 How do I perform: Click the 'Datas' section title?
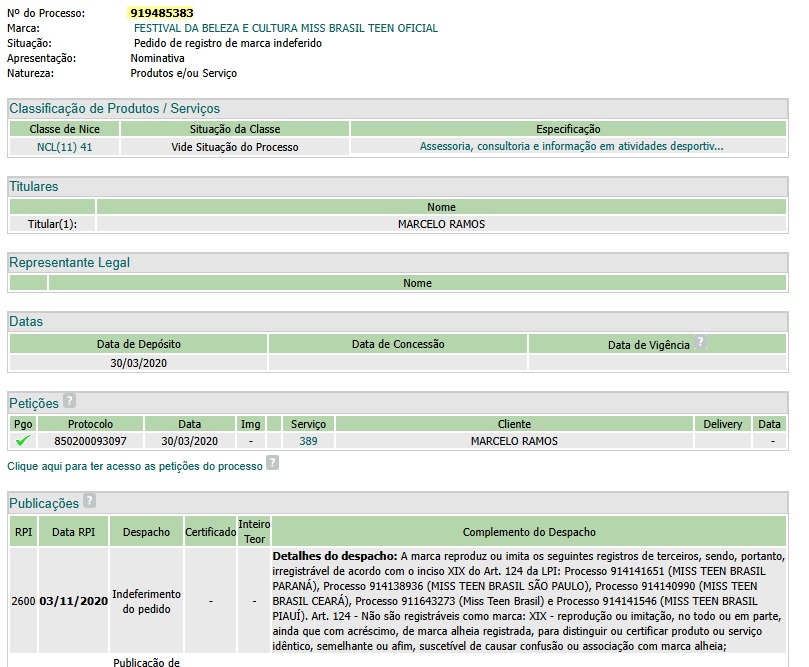click(x=26, y=321)
